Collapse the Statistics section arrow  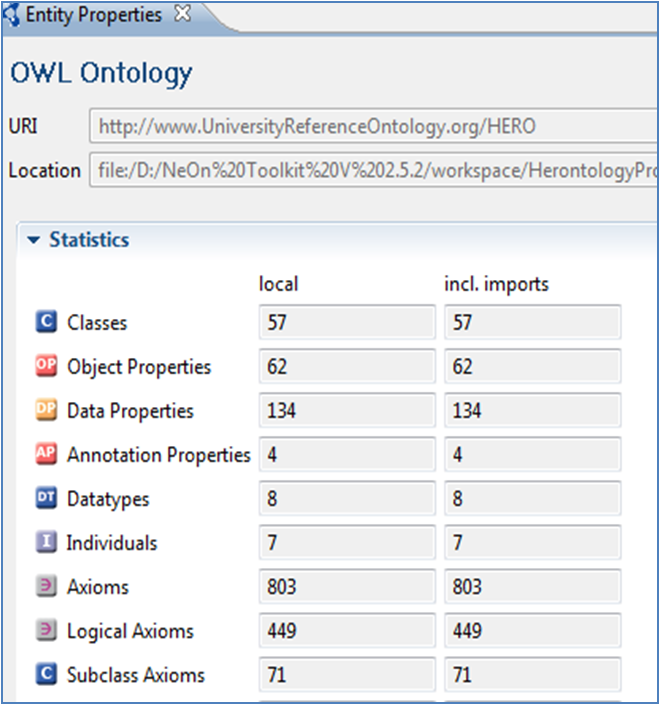tap(33, 240)
